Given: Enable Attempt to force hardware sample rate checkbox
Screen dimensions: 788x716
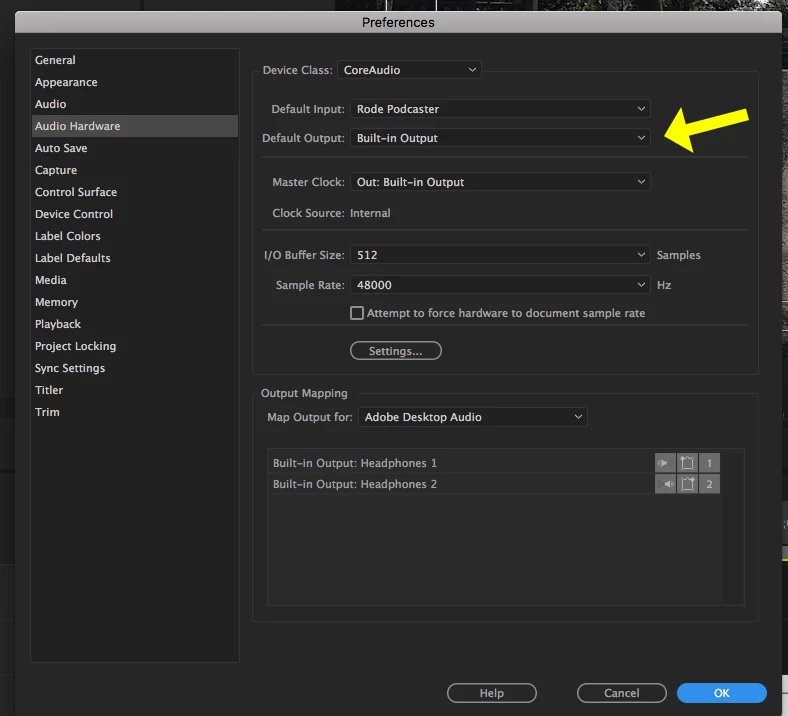Looking at the screenshot, I should tap(357, 313).
